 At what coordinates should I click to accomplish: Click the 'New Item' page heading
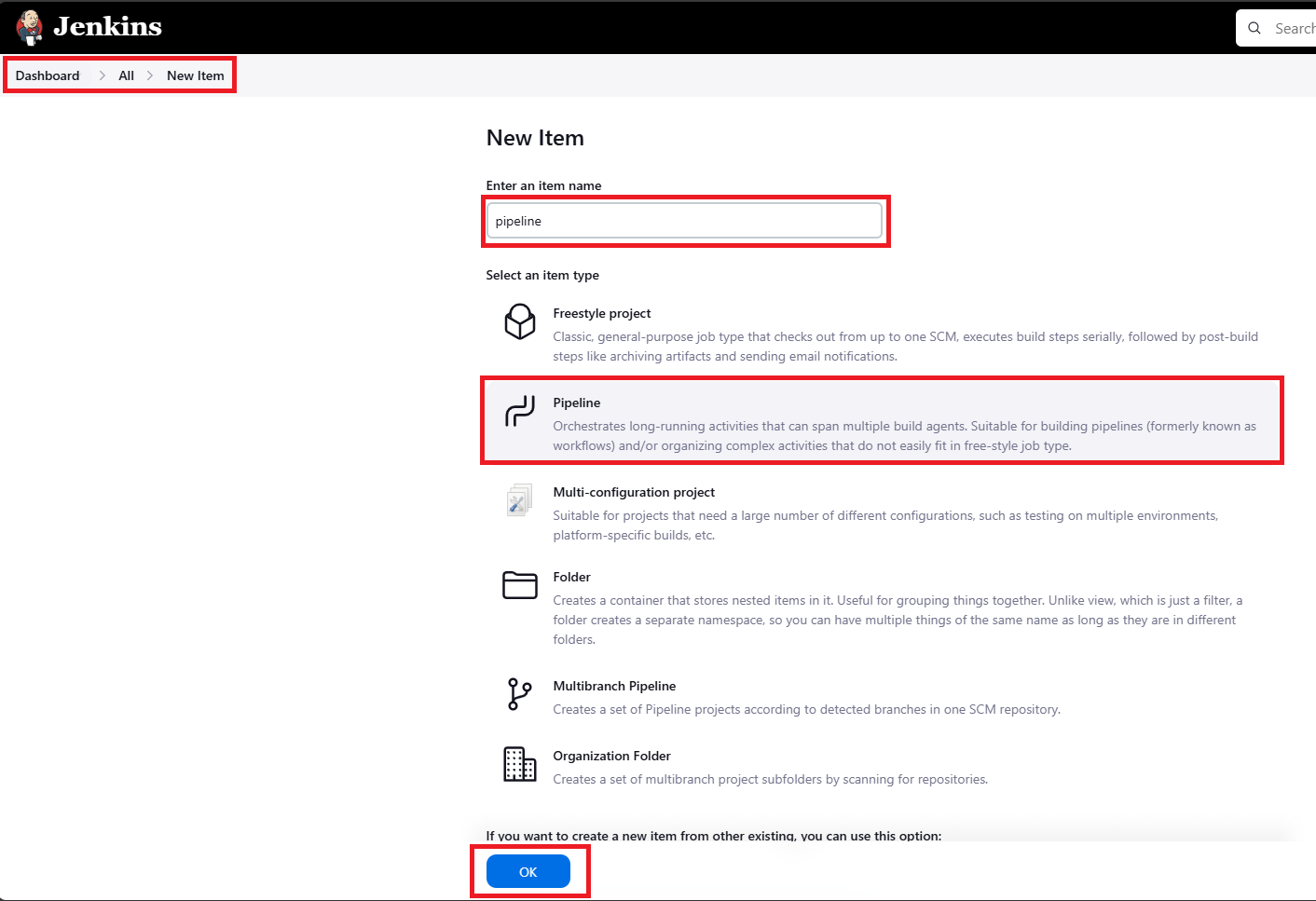[535, 138]
